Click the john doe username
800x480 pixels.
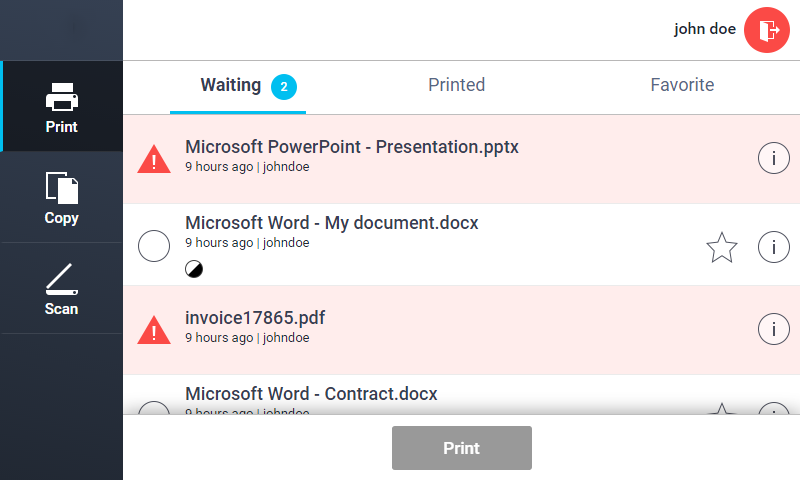pos(704,29)
